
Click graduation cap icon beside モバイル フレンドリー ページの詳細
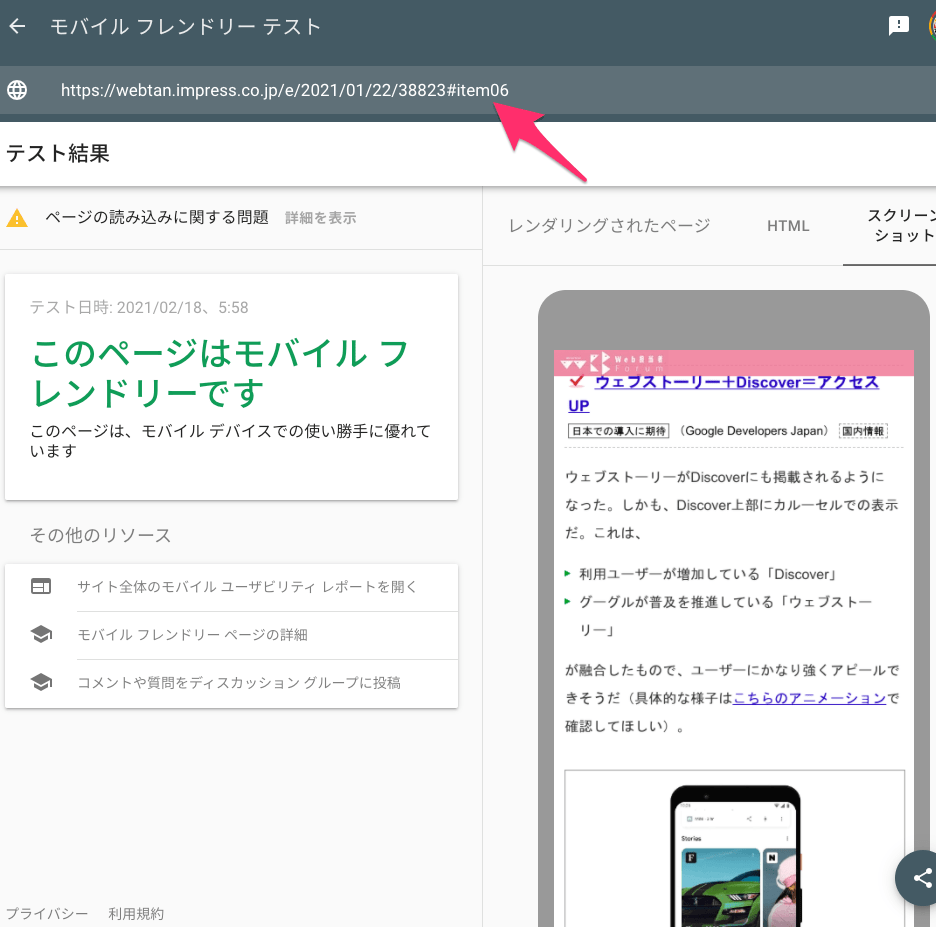tap(41, 634)
